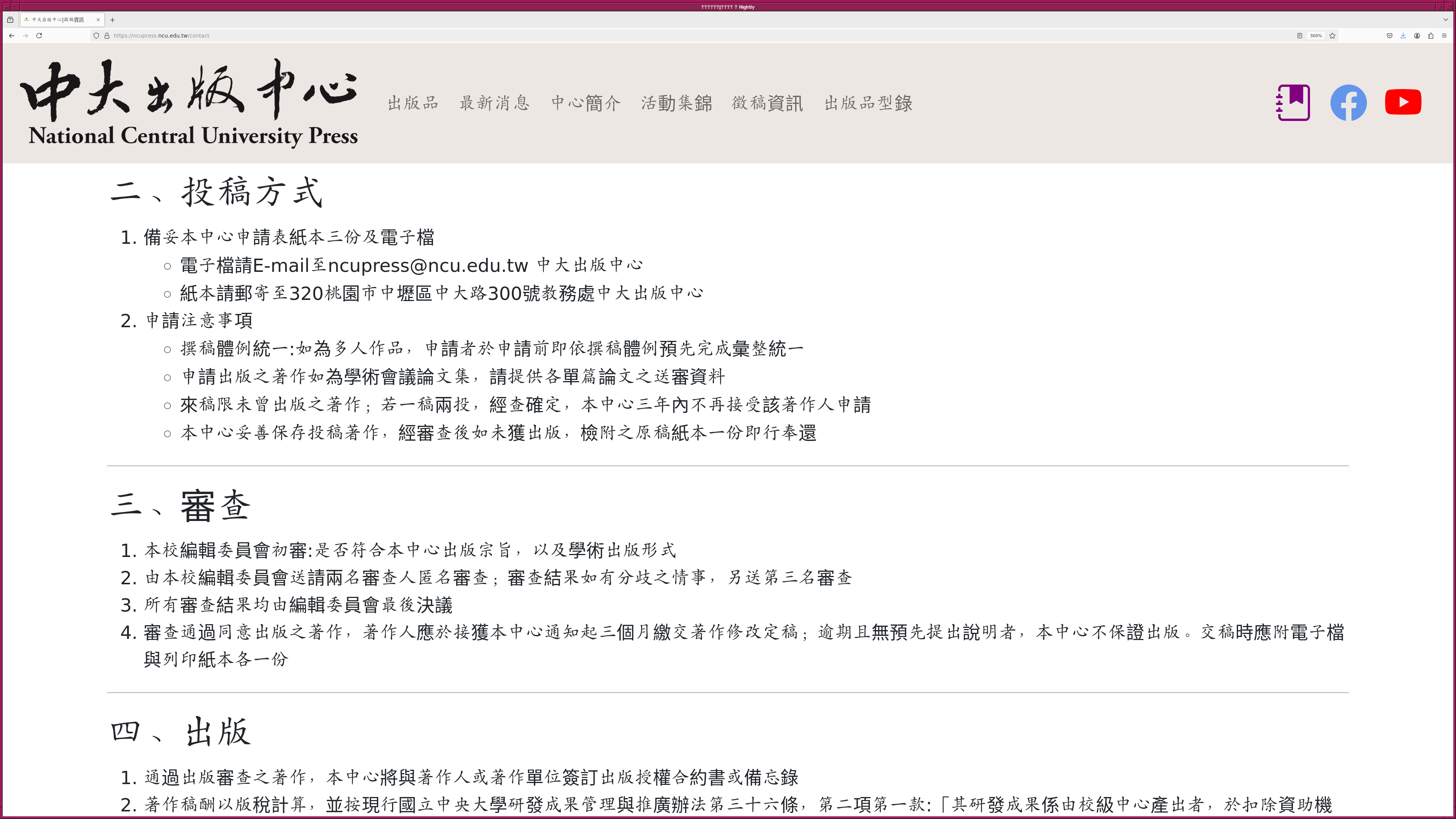Open 徵稿資訊 navigation menu item
Image resolution: width=1456 pixels, height=819 pixels.
pyautogui.click(x=767, y=103)
